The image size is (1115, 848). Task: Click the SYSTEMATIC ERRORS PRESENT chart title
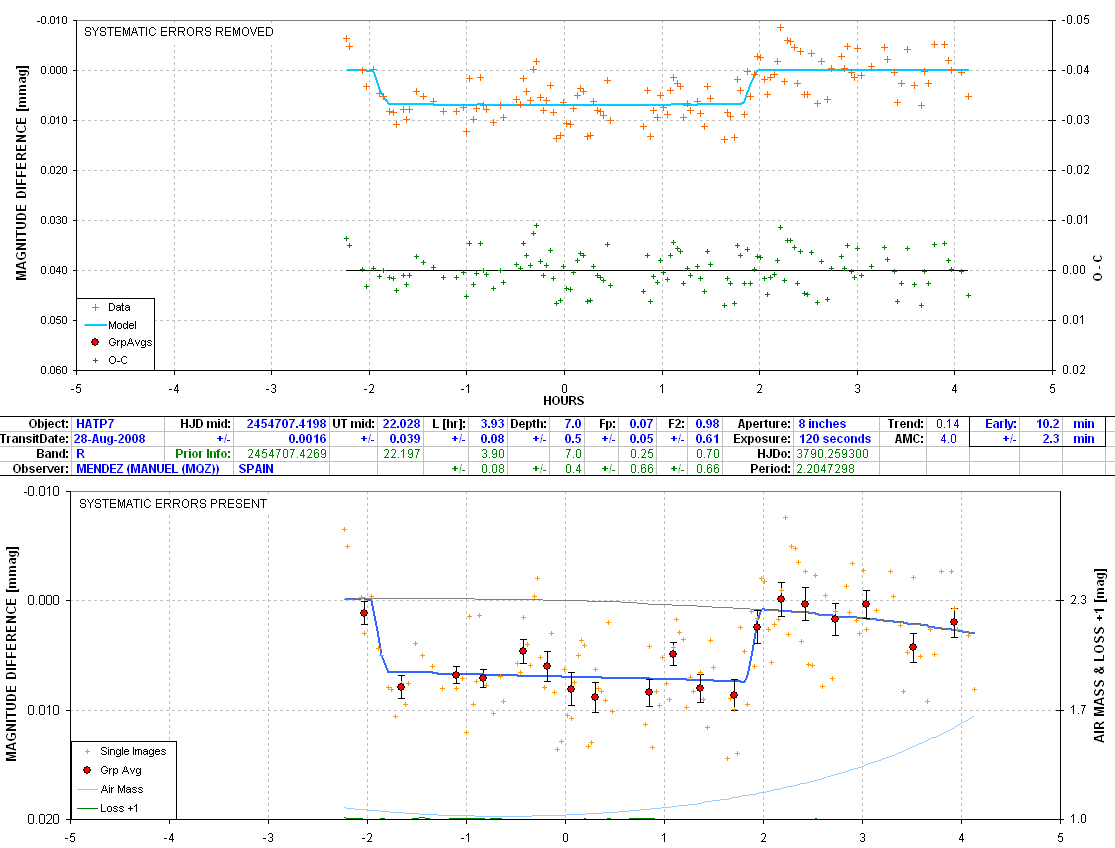pyautogui.click(x=173, y=504)
